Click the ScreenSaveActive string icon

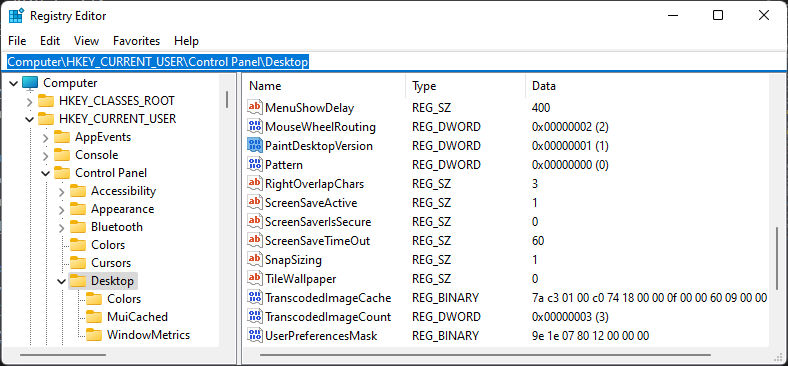255,203
